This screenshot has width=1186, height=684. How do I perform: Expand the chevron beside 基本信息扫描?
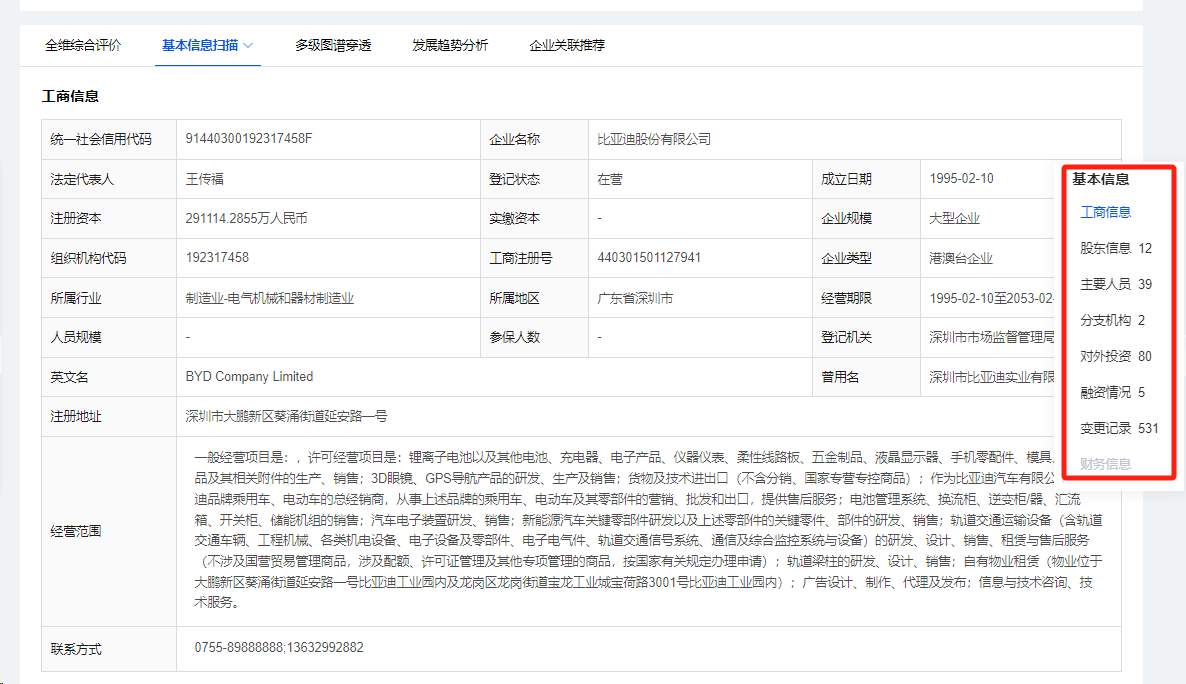tap(248, 45)
